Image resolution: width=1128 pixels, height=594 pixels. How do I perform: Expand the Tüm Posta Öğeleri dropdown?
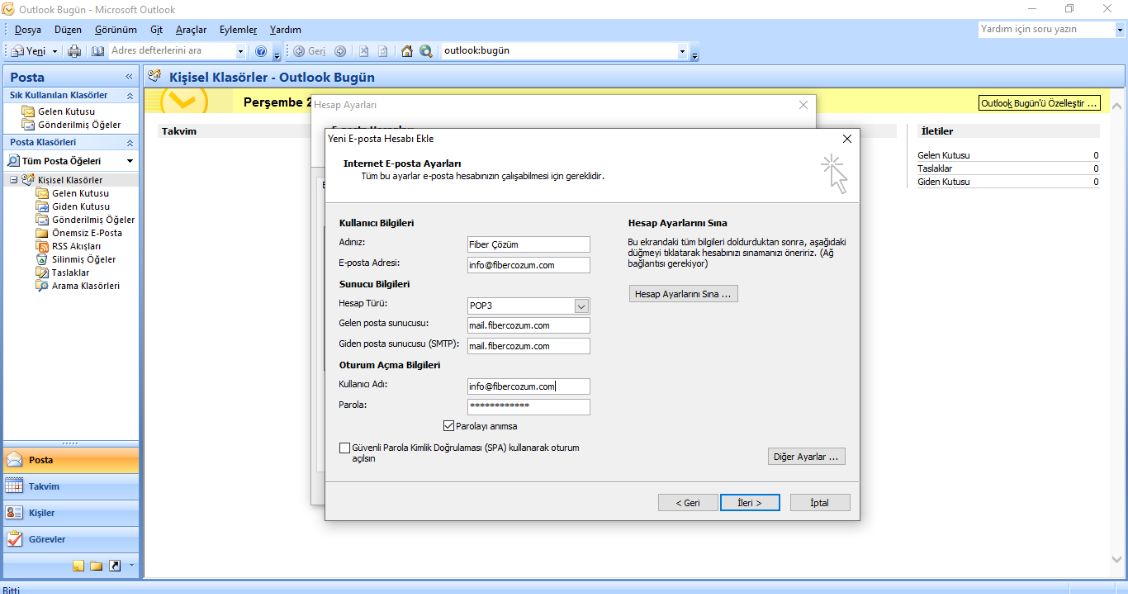click(x=129, y=161)
